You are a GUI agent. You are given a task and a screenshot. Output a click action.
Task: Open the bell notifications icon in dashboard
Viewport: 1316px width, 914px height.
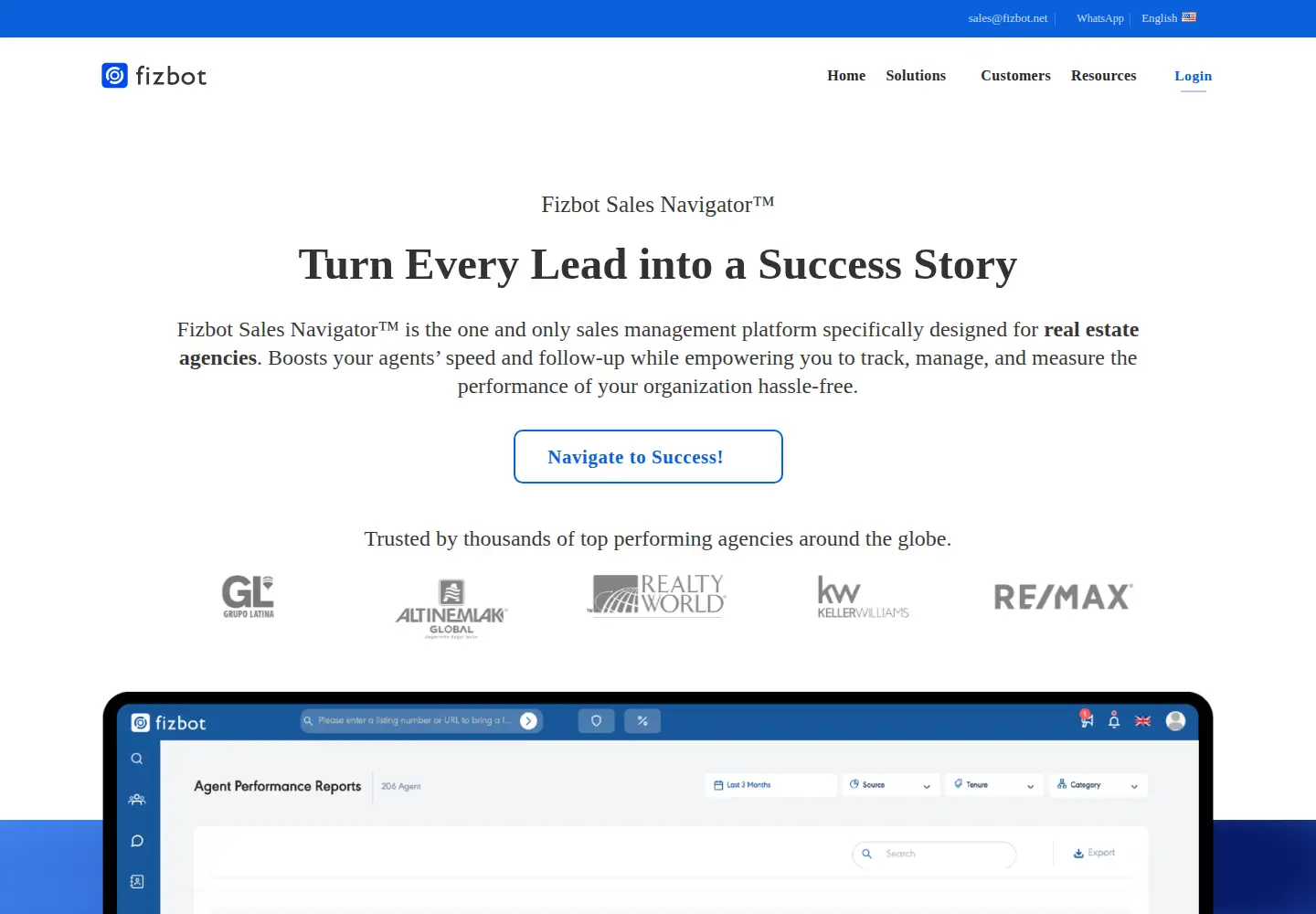click(1114, 720)
